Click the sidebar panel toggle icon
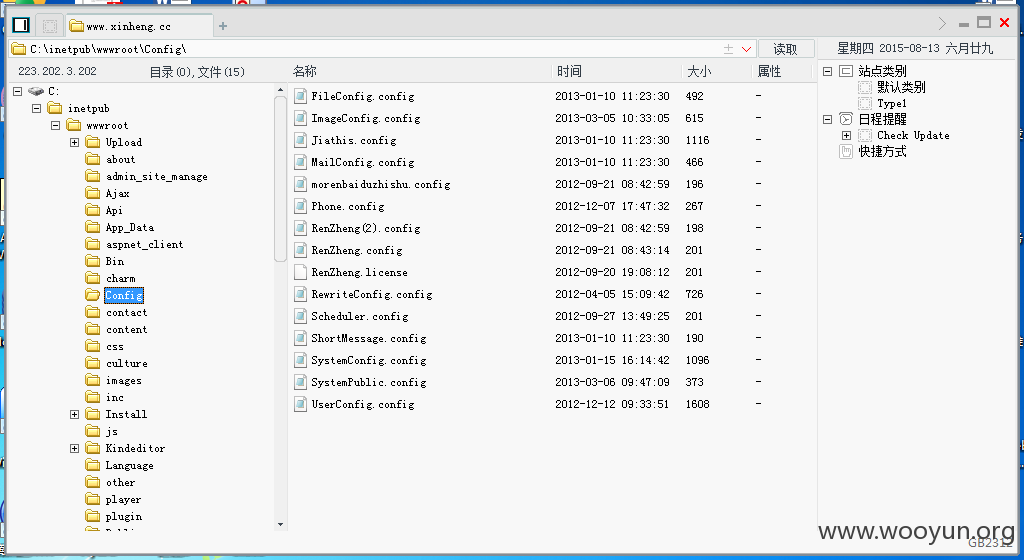 pos(21,25)
